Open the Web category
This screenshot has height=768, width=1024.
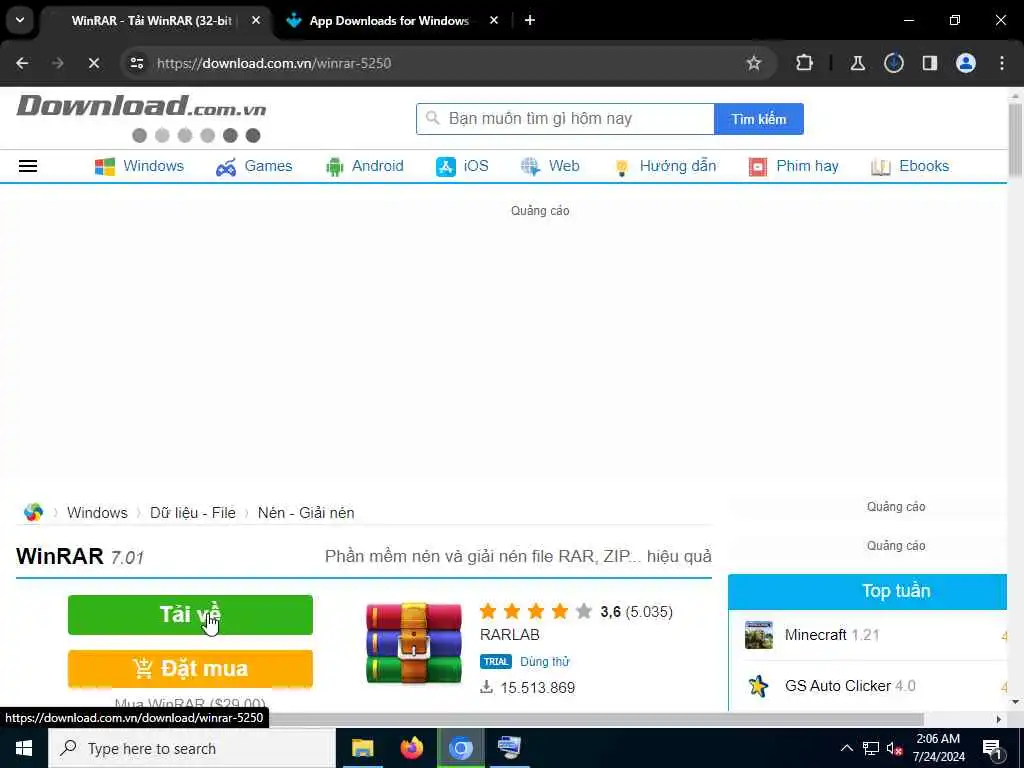click(x=550, y=166)
